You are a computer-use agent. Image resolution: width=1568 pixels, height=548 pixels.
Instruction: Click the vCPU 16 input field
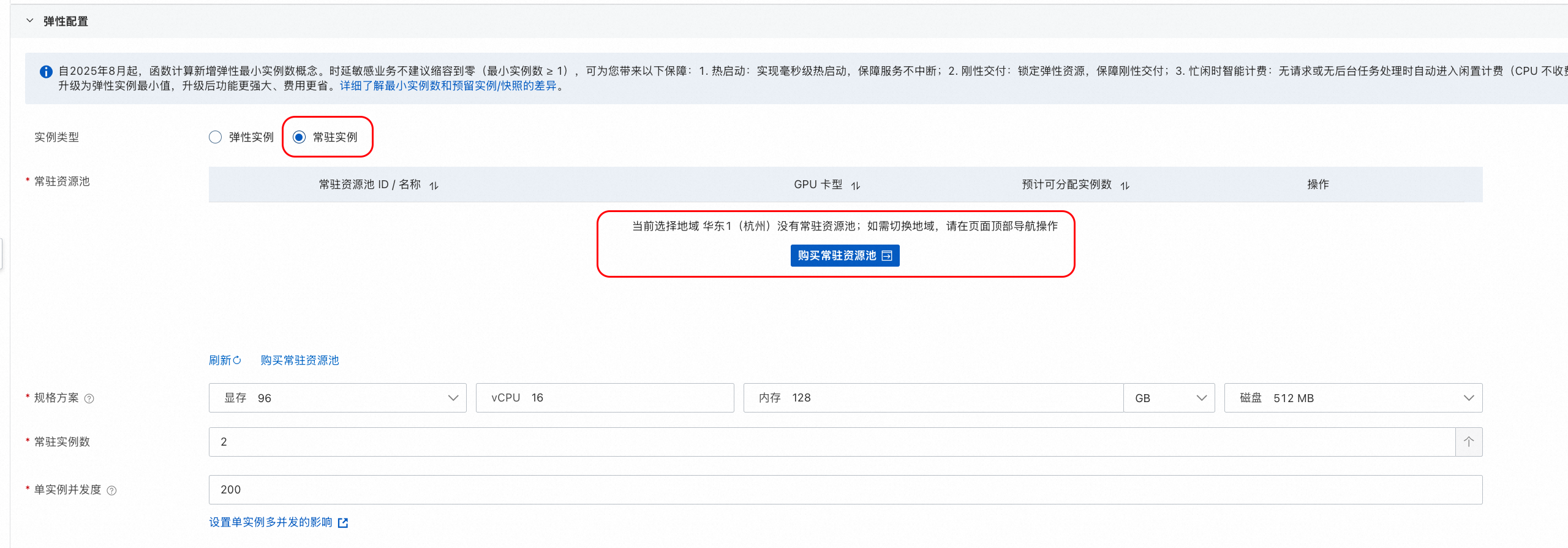tap(605, 398)
